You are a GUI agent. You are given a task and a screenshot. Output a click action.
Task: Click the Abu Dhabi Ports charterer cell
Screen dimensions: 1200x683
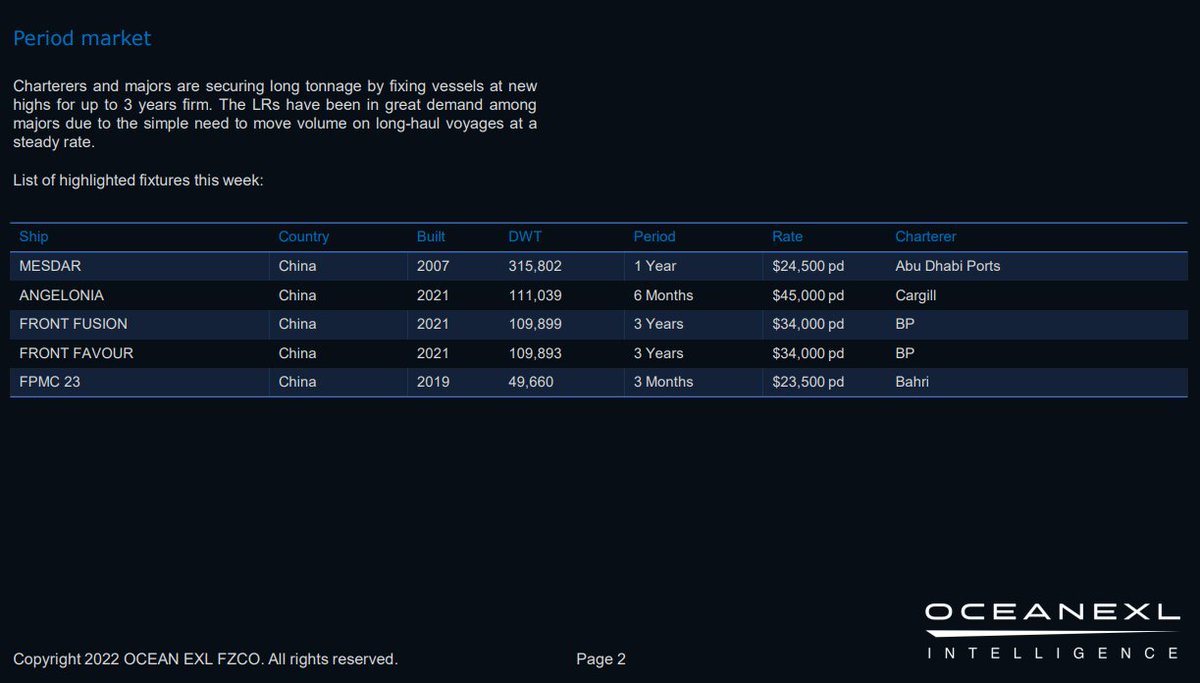pyautogui.click(x=948, y=266)
